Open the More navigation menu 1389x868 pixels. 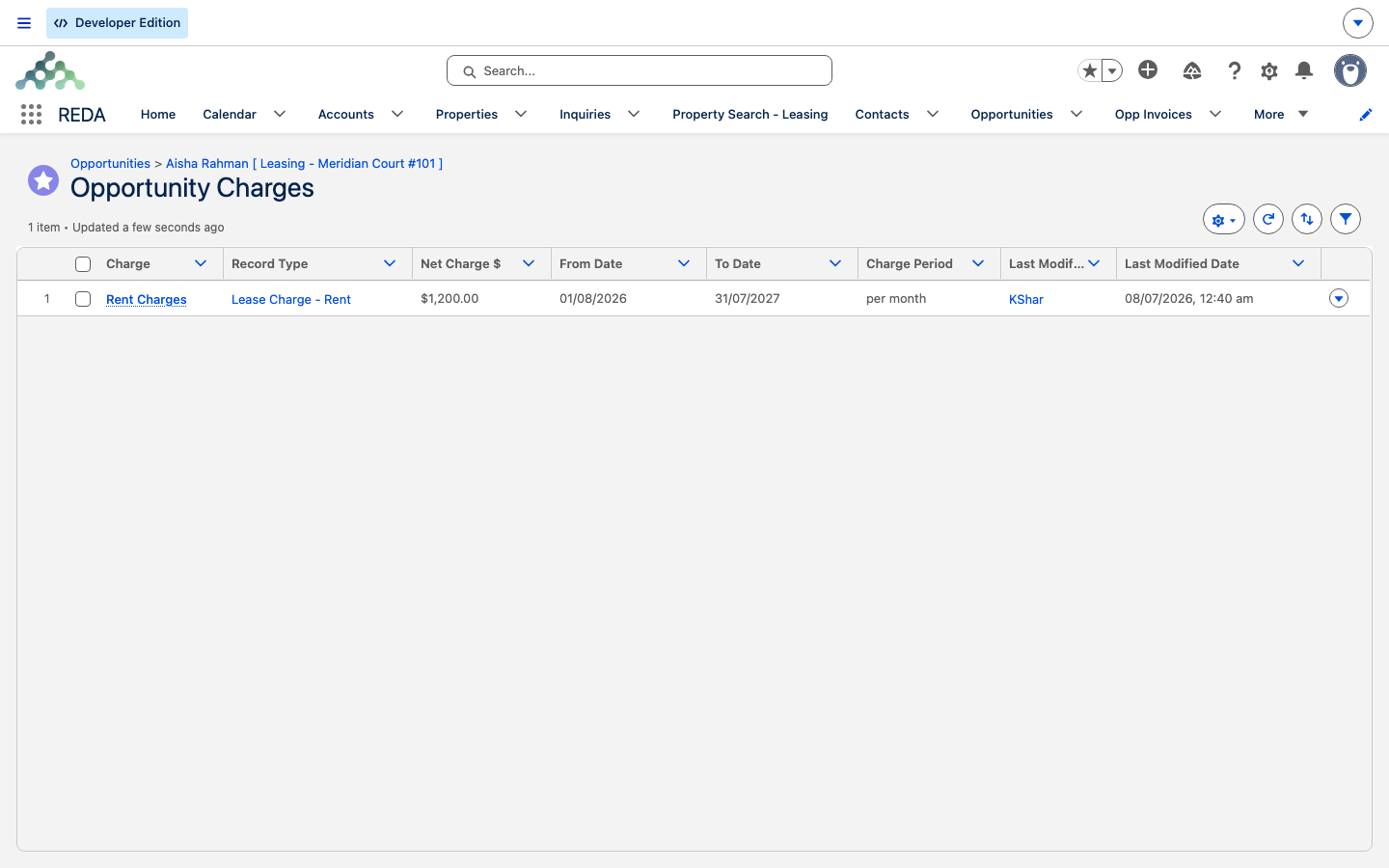click(1281, 114)
